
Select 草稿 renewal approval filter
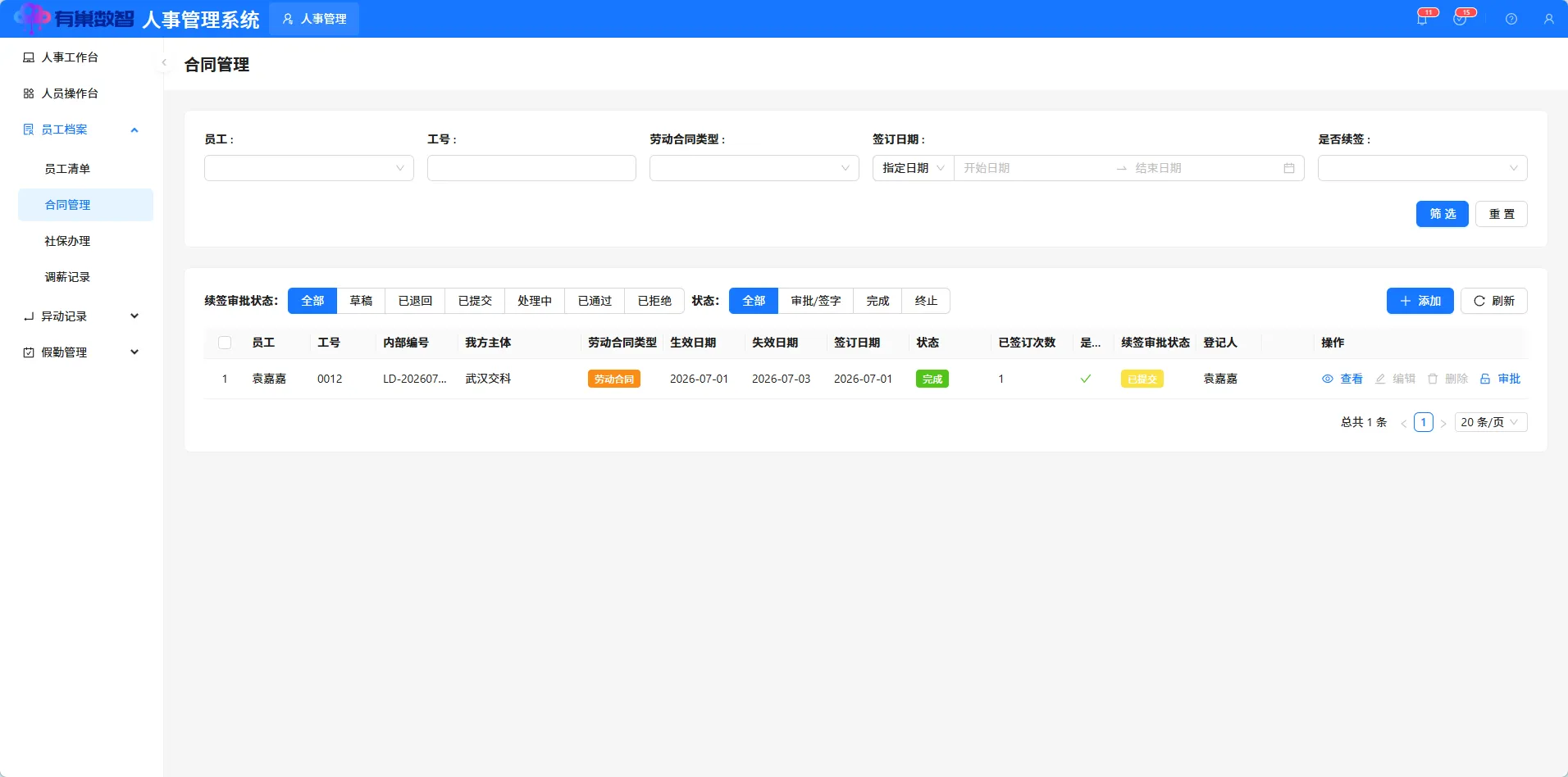click(x=361, y=301)
